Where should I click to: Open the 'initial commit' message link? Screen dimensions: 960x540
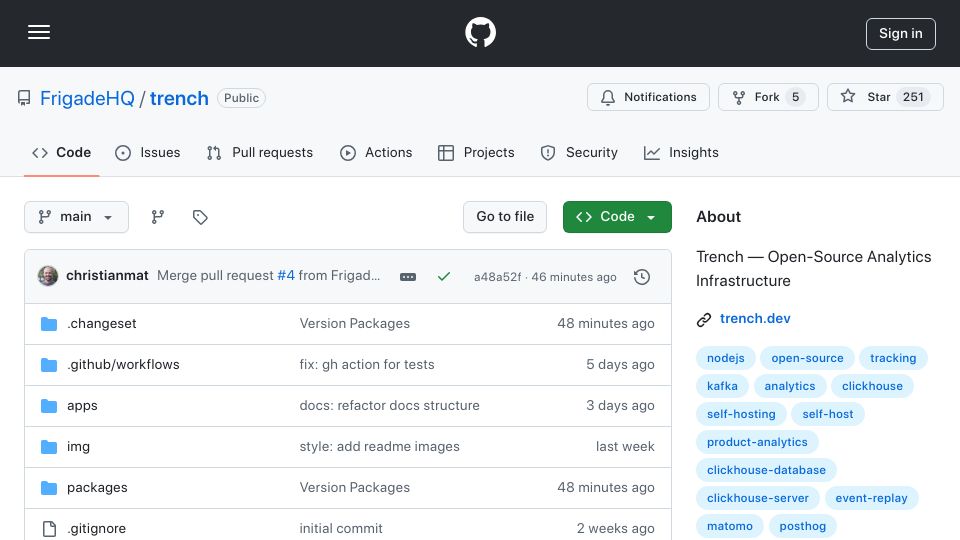click(x=341, y=528)
